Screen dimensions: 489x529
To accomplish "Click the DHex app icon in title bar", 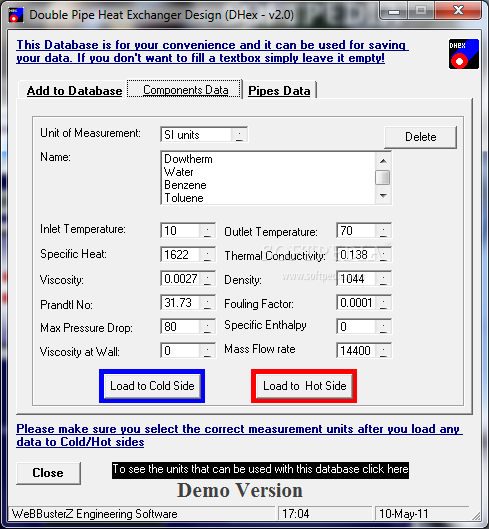I will (15, 15).
